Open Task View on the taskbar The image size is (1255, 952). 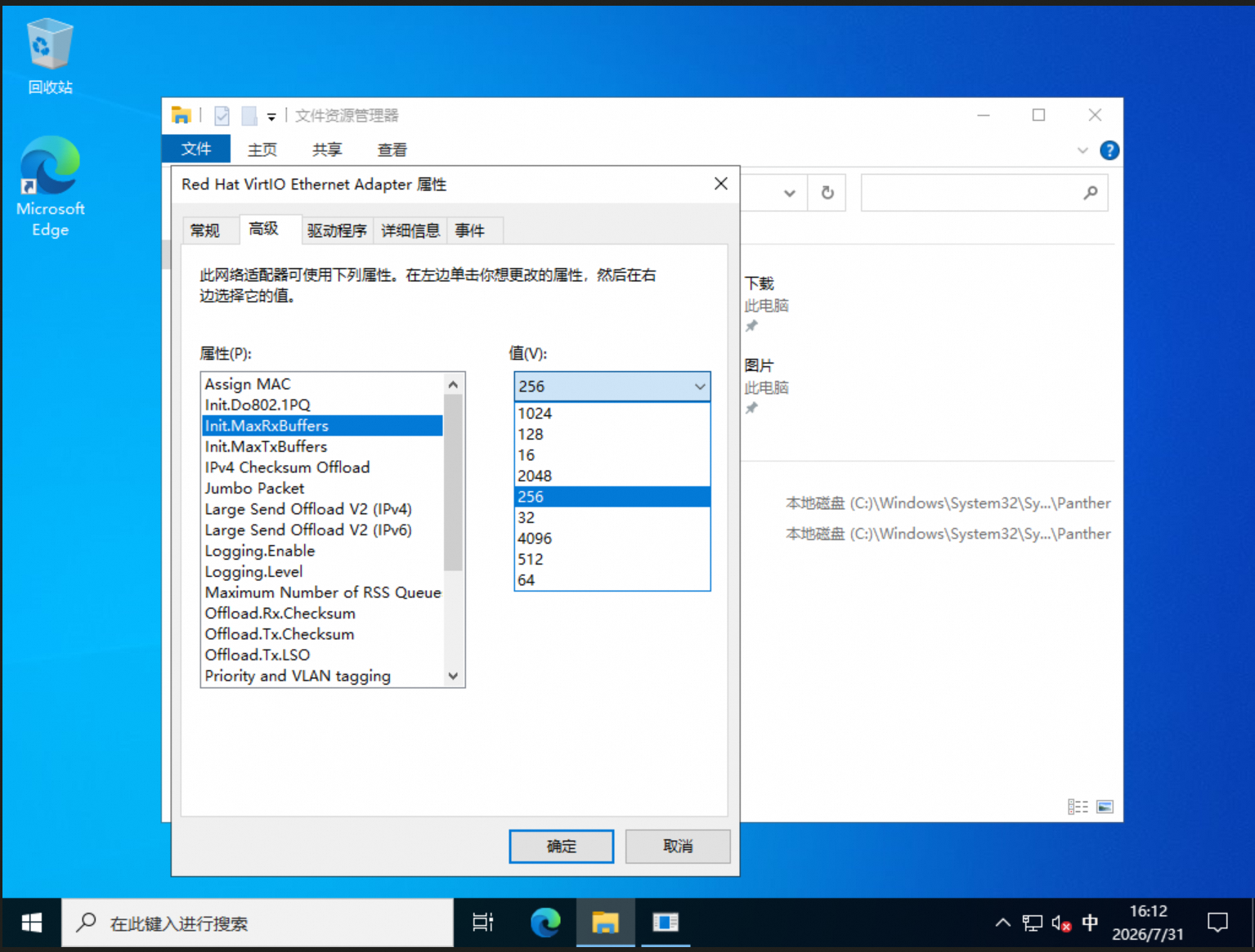(x=483, y=923)
